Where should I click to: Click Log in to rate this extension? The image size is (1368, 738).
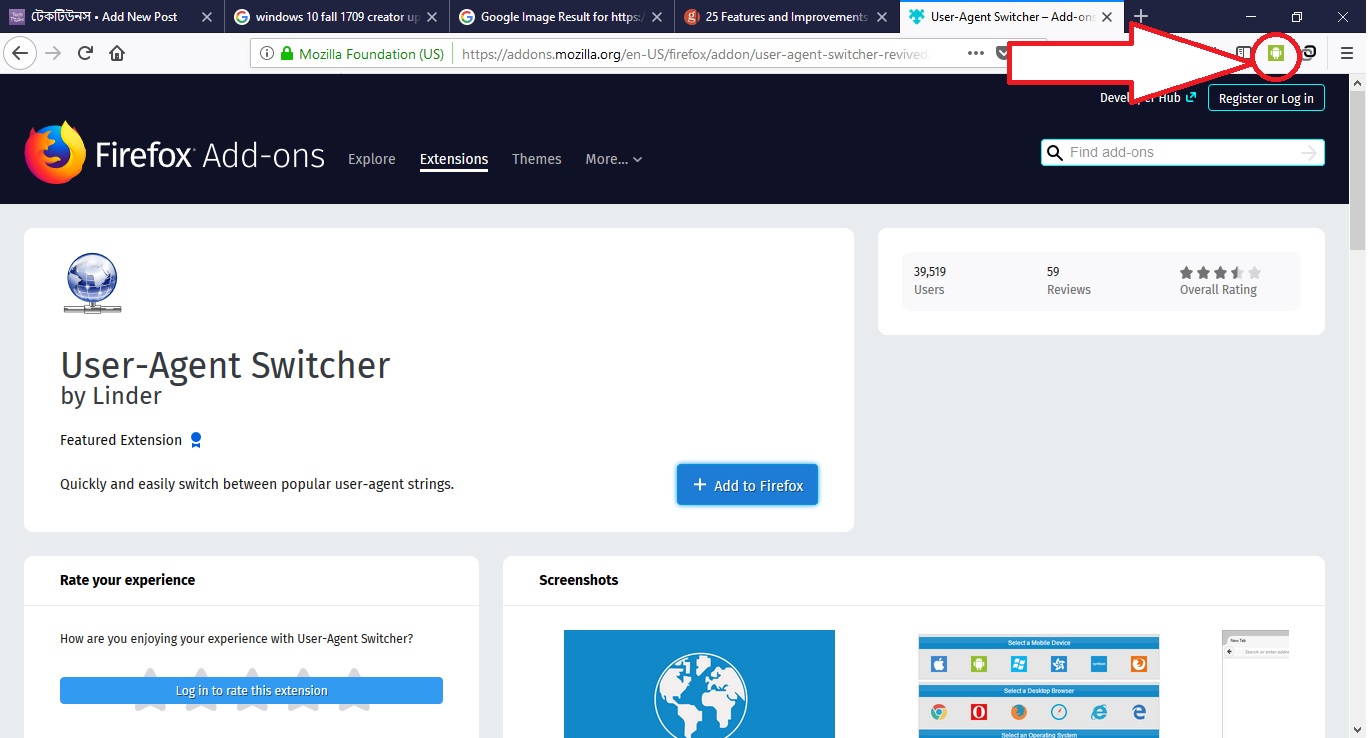[251, 690]
